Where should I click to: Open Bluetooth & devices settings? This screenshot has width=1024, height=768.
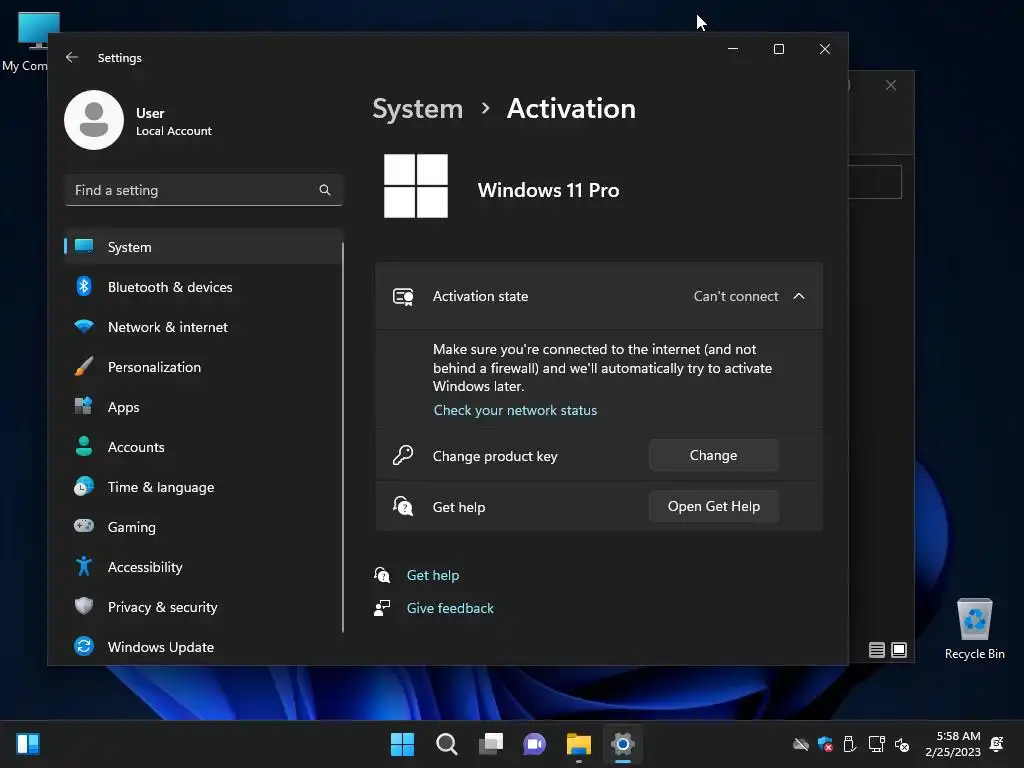pos(203,287)
